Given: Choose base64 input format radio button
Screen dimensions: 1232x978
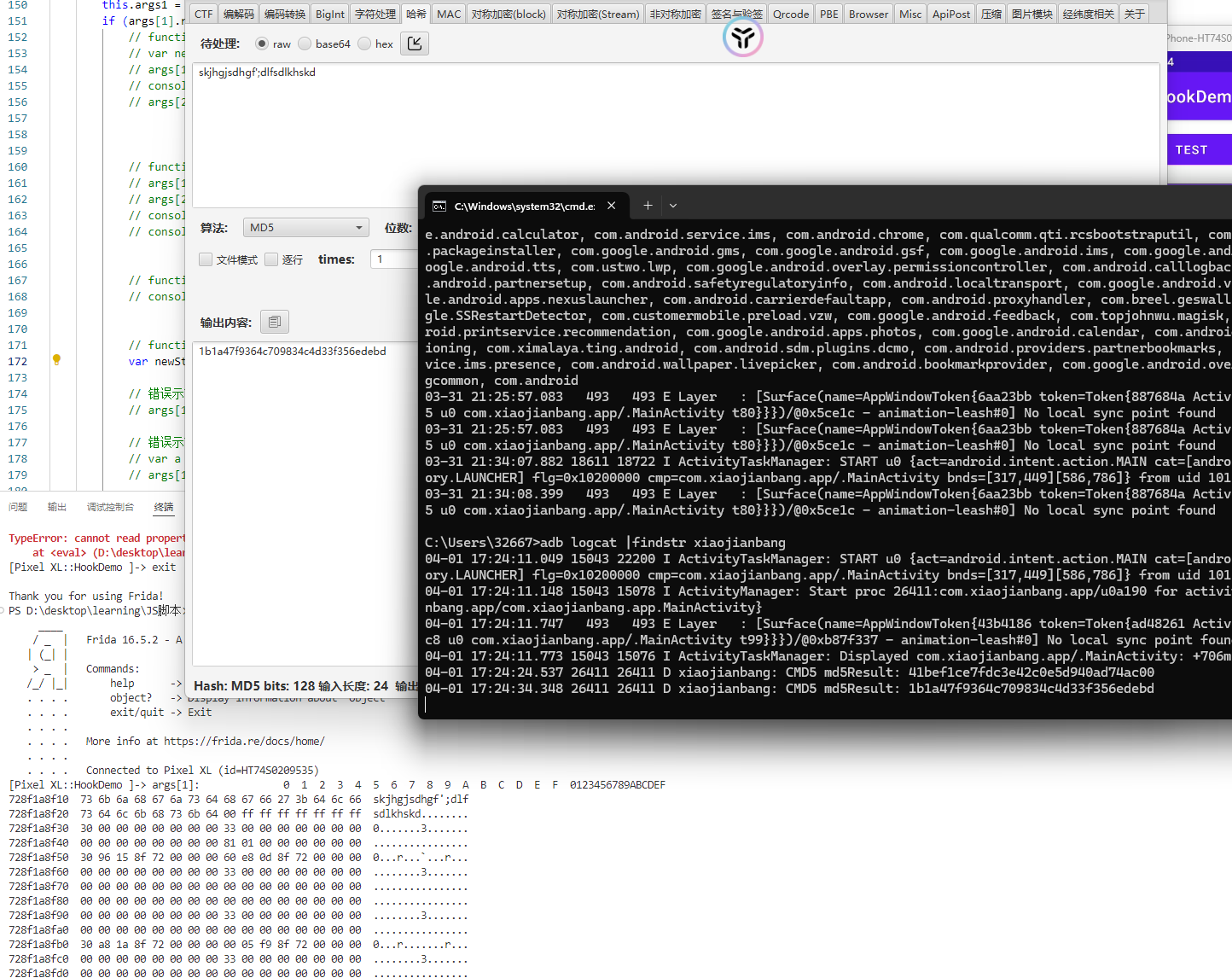Looking at the screenshot, I should pyautogui.click(x=305, y=44).
